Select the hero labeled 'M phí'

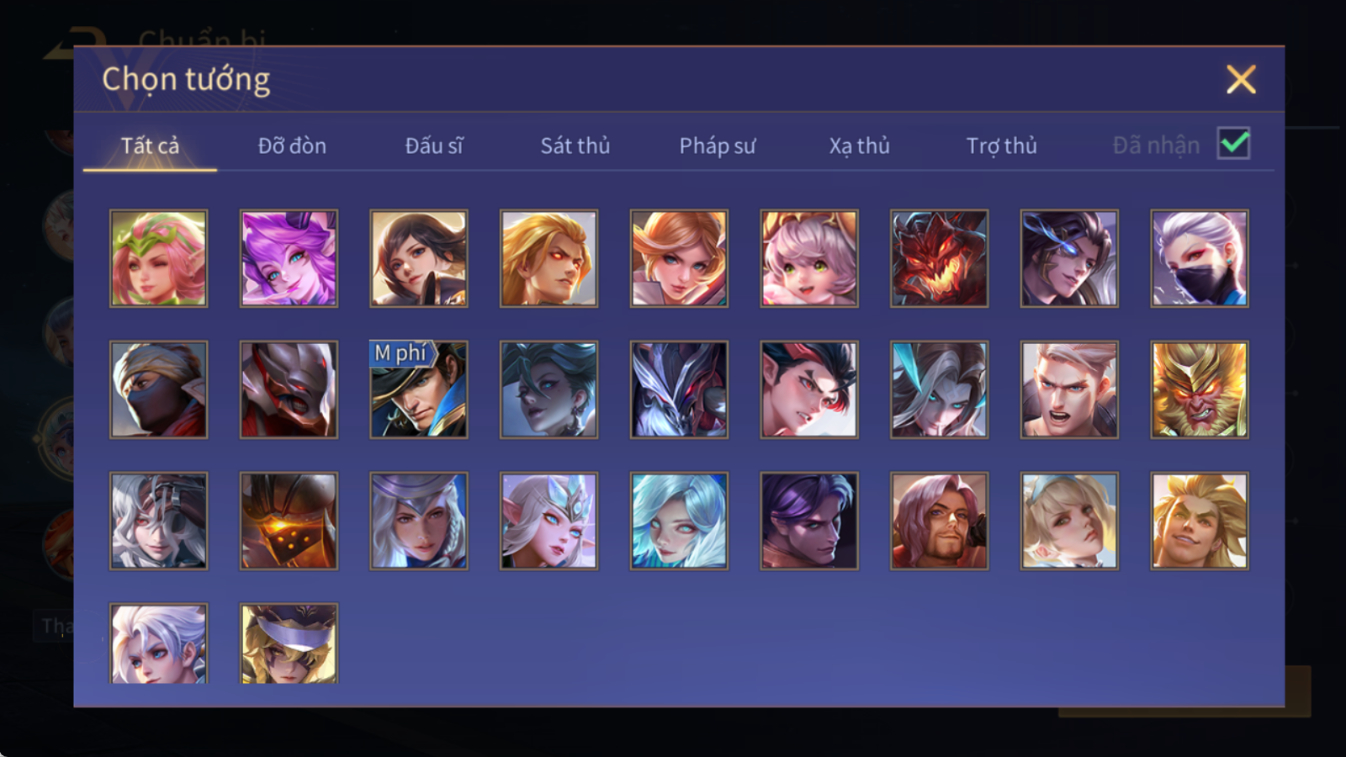tap(419, 390)
